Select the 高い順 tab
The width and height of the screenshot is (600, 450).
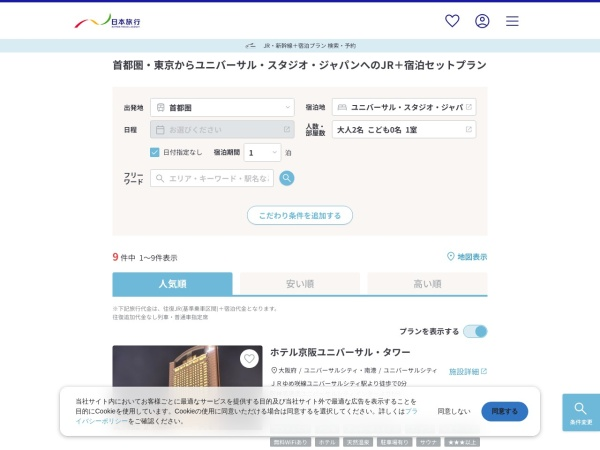427,284
